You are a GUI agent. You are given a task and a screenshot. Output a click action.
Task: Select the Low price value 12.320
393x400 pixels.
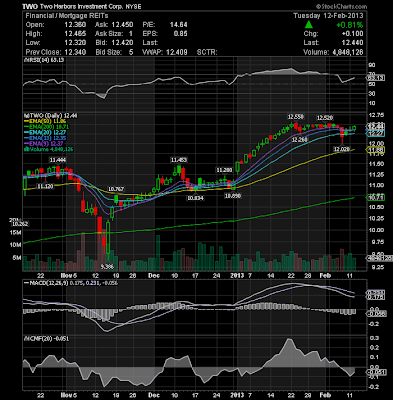[75, 42]
